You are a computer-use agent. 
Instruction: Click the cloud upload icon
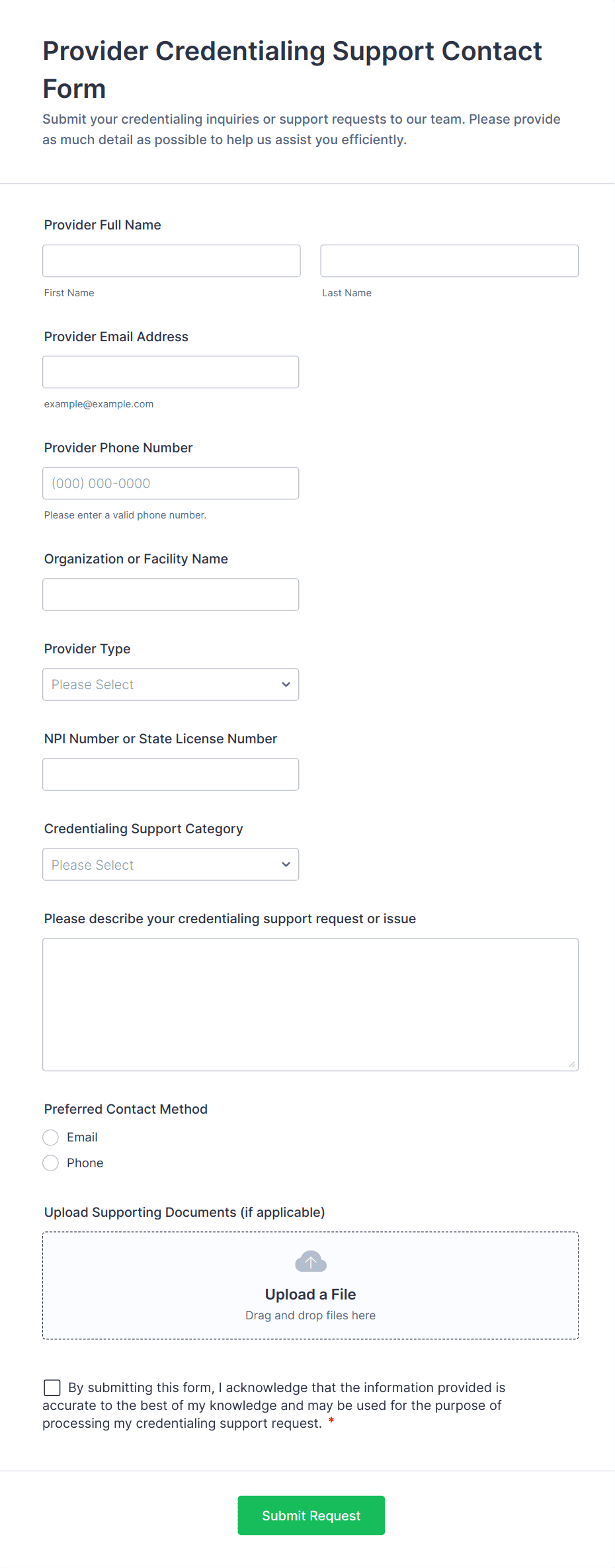point(310,1262)
